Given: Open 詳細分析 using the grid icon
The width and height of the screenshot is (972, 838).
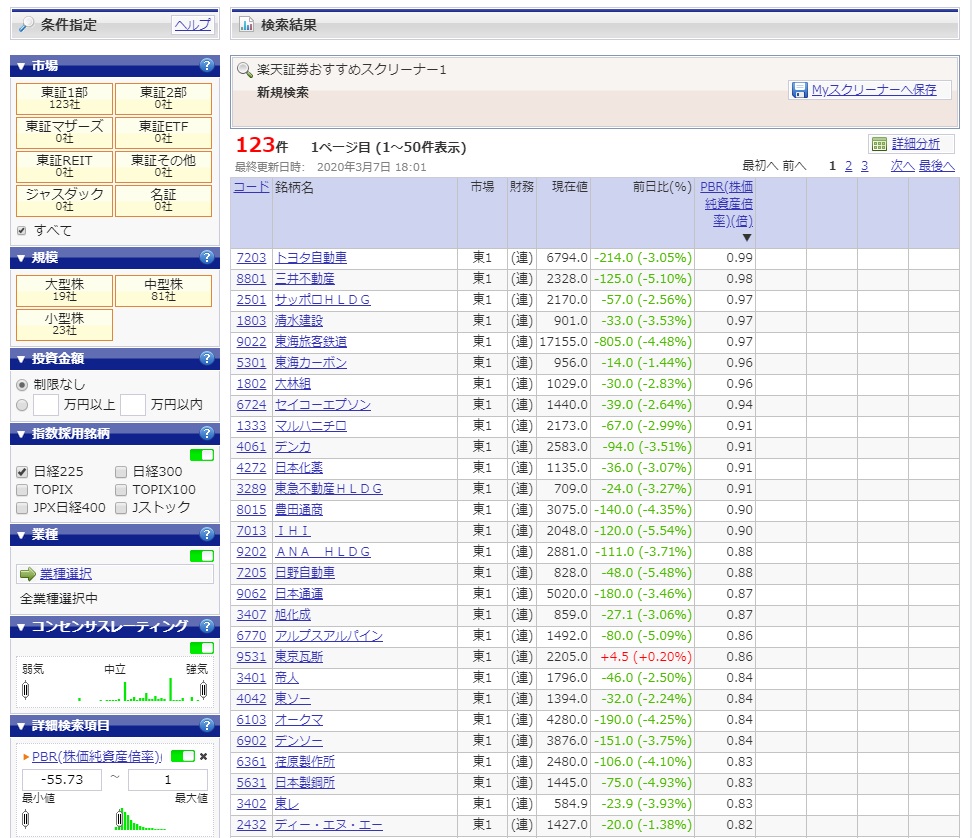Looking at the screenshot, I should [x=879, y=144].
